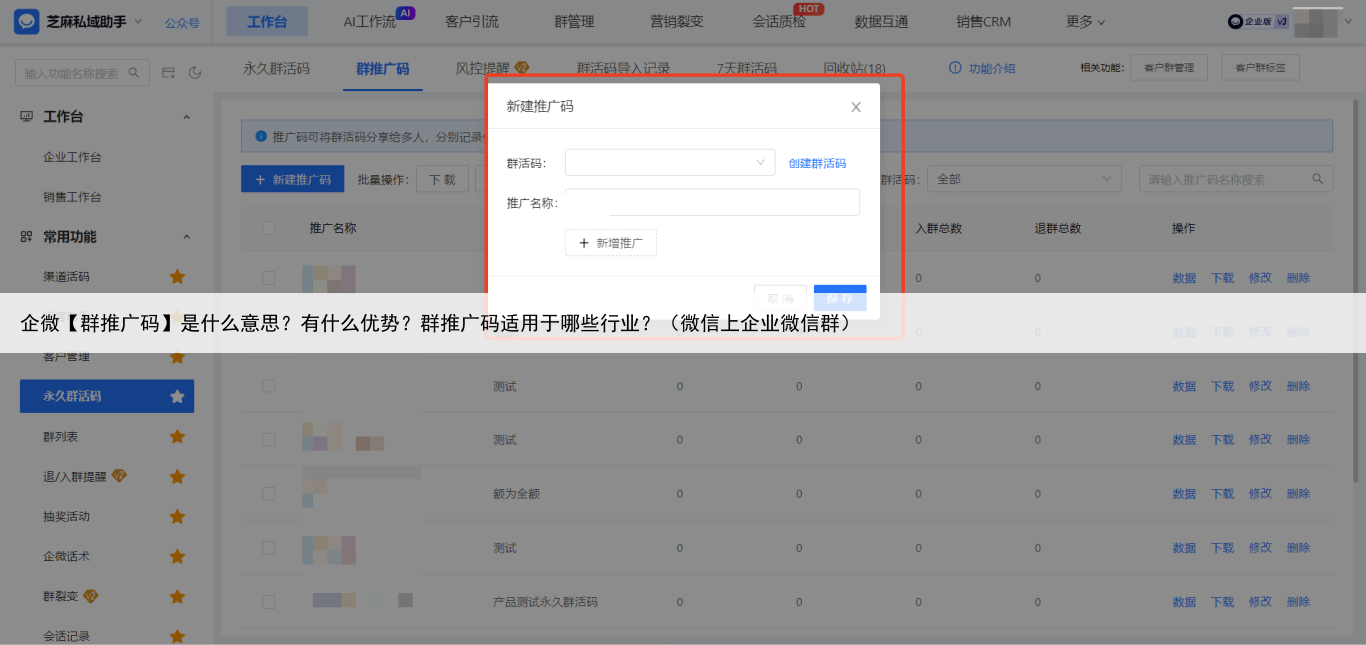The height and width of the screenshot is (645, 1366).
Task: Click the 新增推广 button in dialog
Action: pyautogui.click(x=611, y=243)
